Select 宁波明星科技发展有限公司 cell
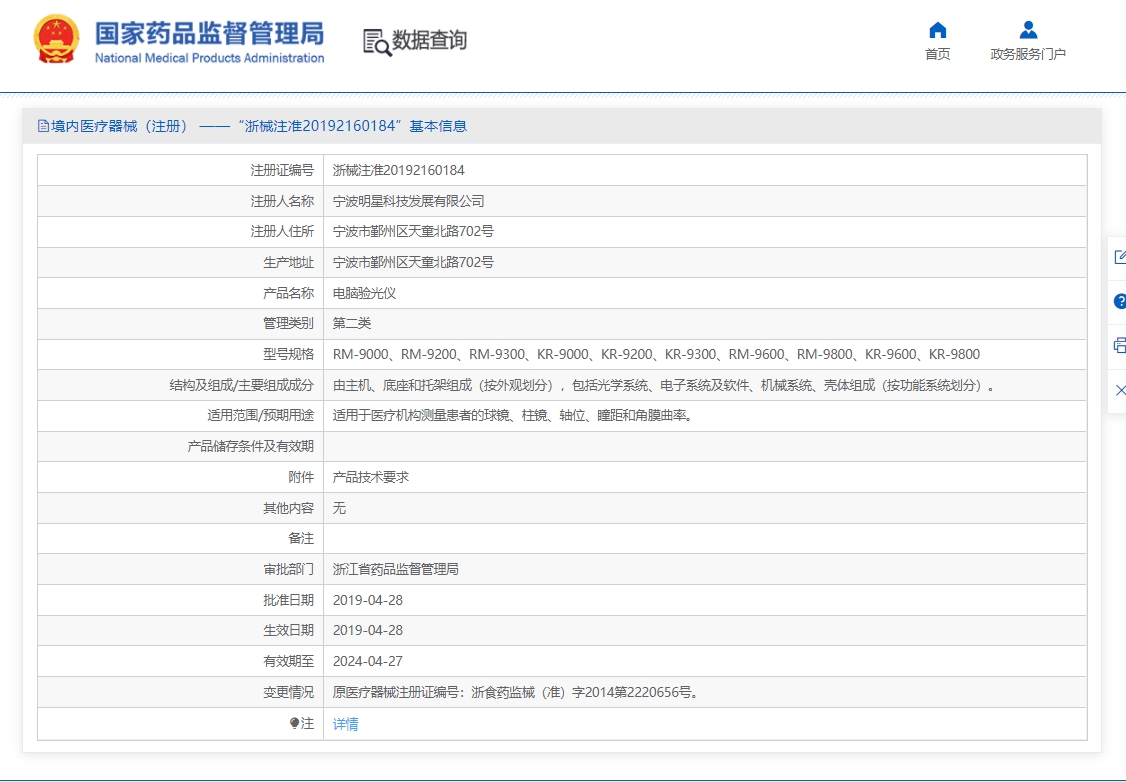The image size is (1126, 782). pos(409,201)
